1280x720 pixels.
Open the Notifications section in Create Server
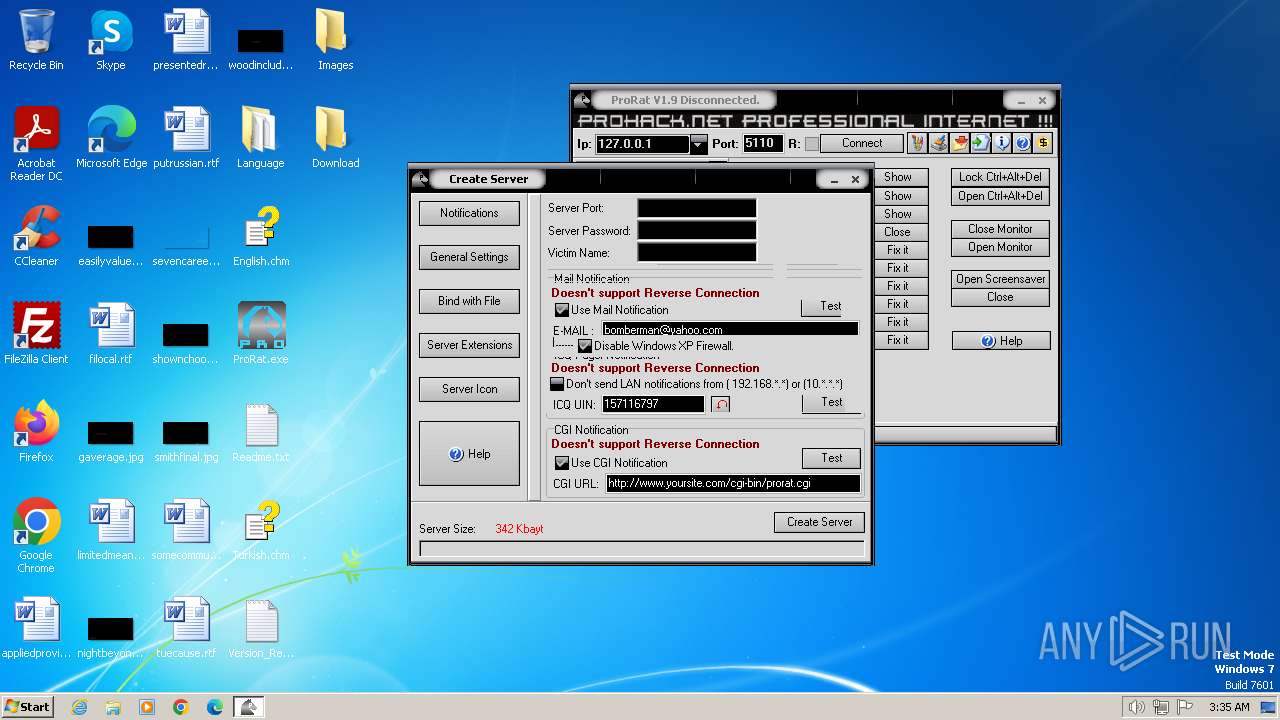[469, 213]
